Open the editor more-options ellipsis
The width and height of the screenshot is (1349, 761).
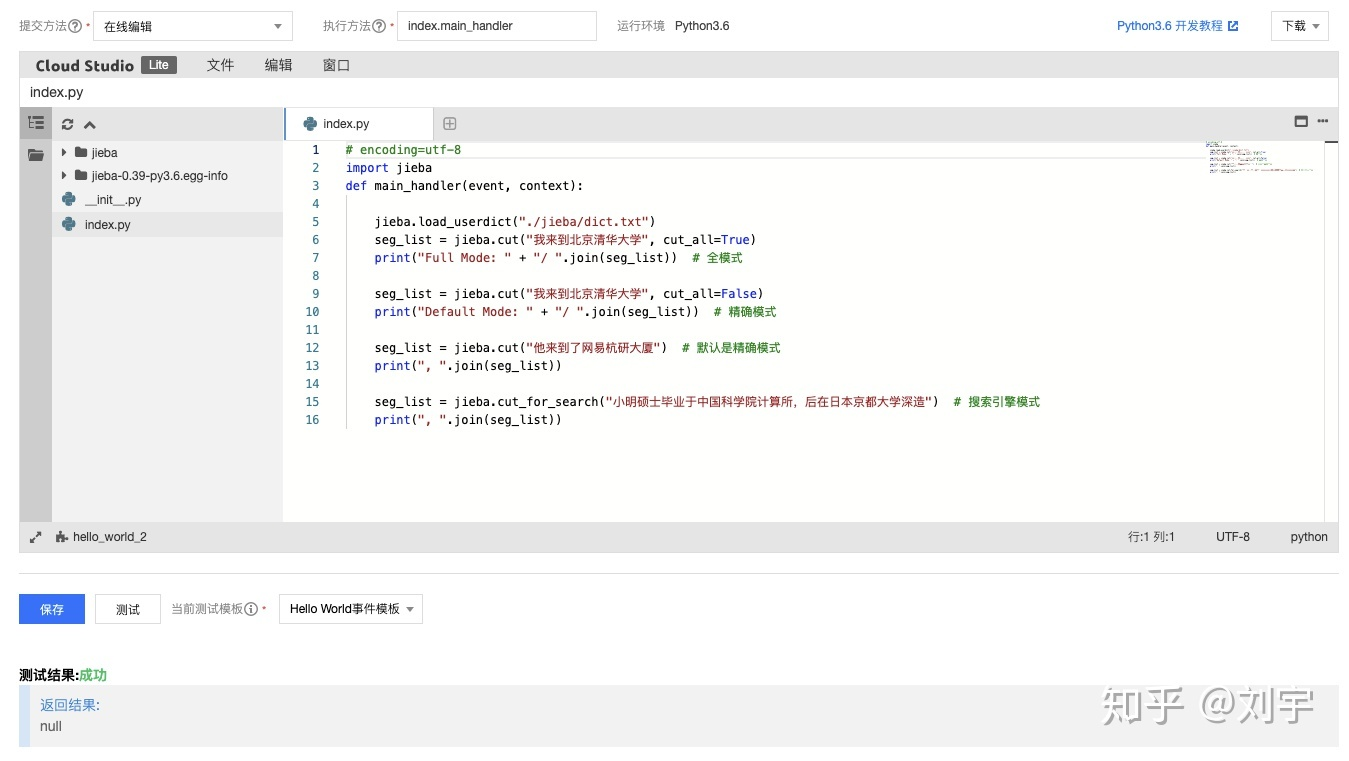coord(1323,121)
